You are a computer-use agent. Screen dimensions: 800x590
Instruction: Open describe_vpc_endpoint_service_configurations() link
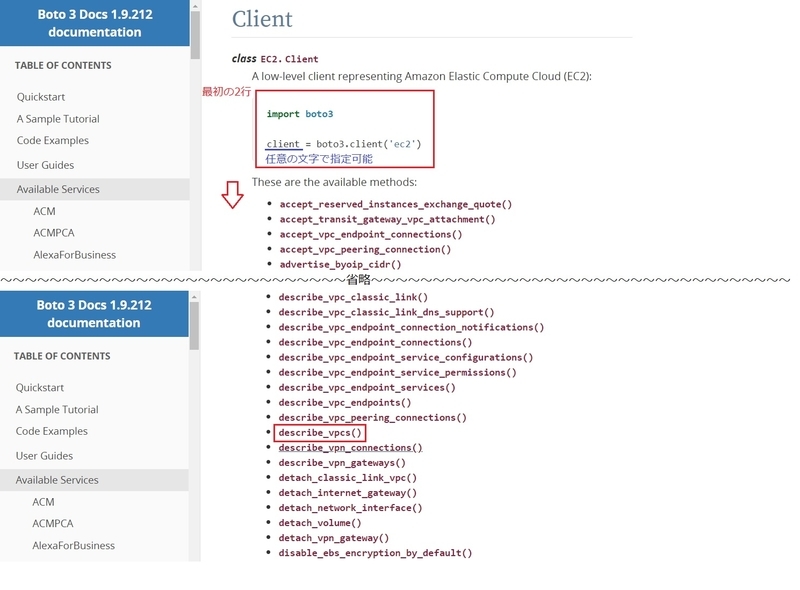pos(406,357)
